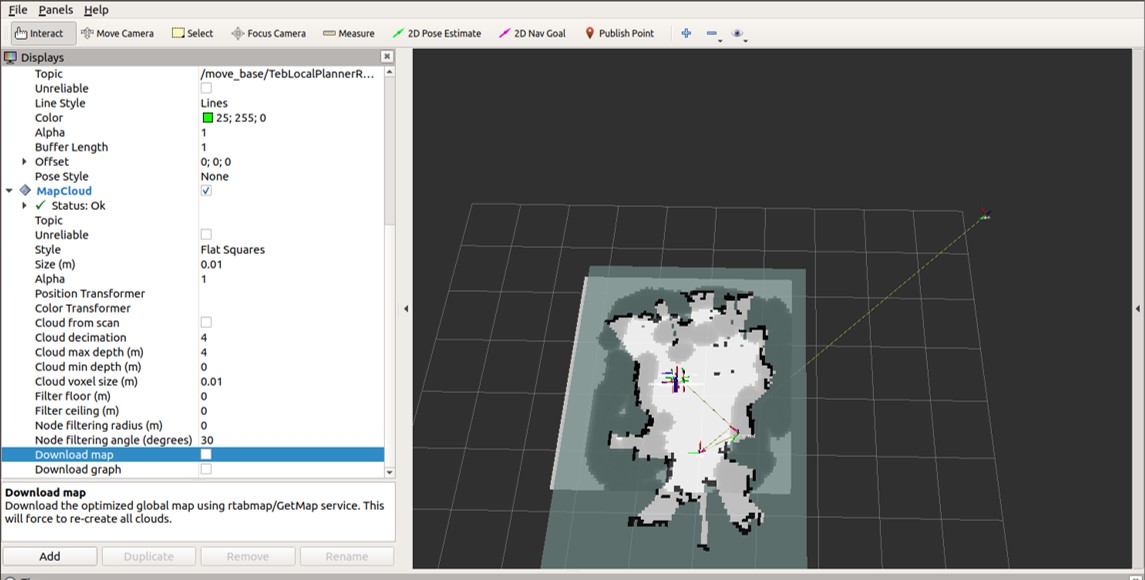Activate the Publish Point tool

(x=618, y=33)
